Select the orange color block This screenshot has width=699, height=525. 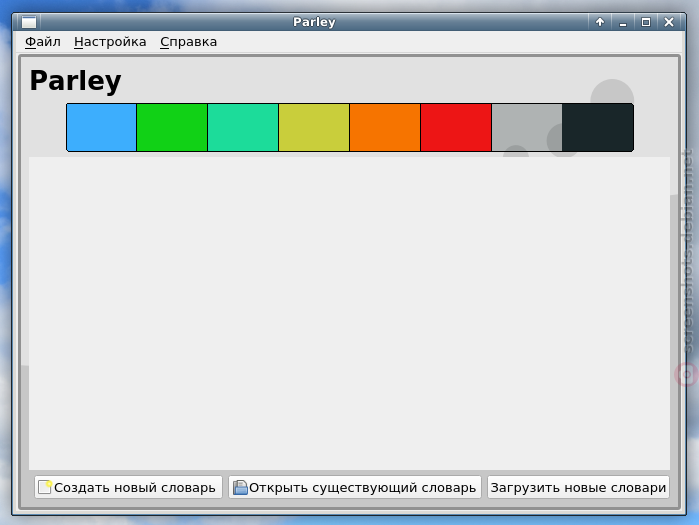click(385, 127)
